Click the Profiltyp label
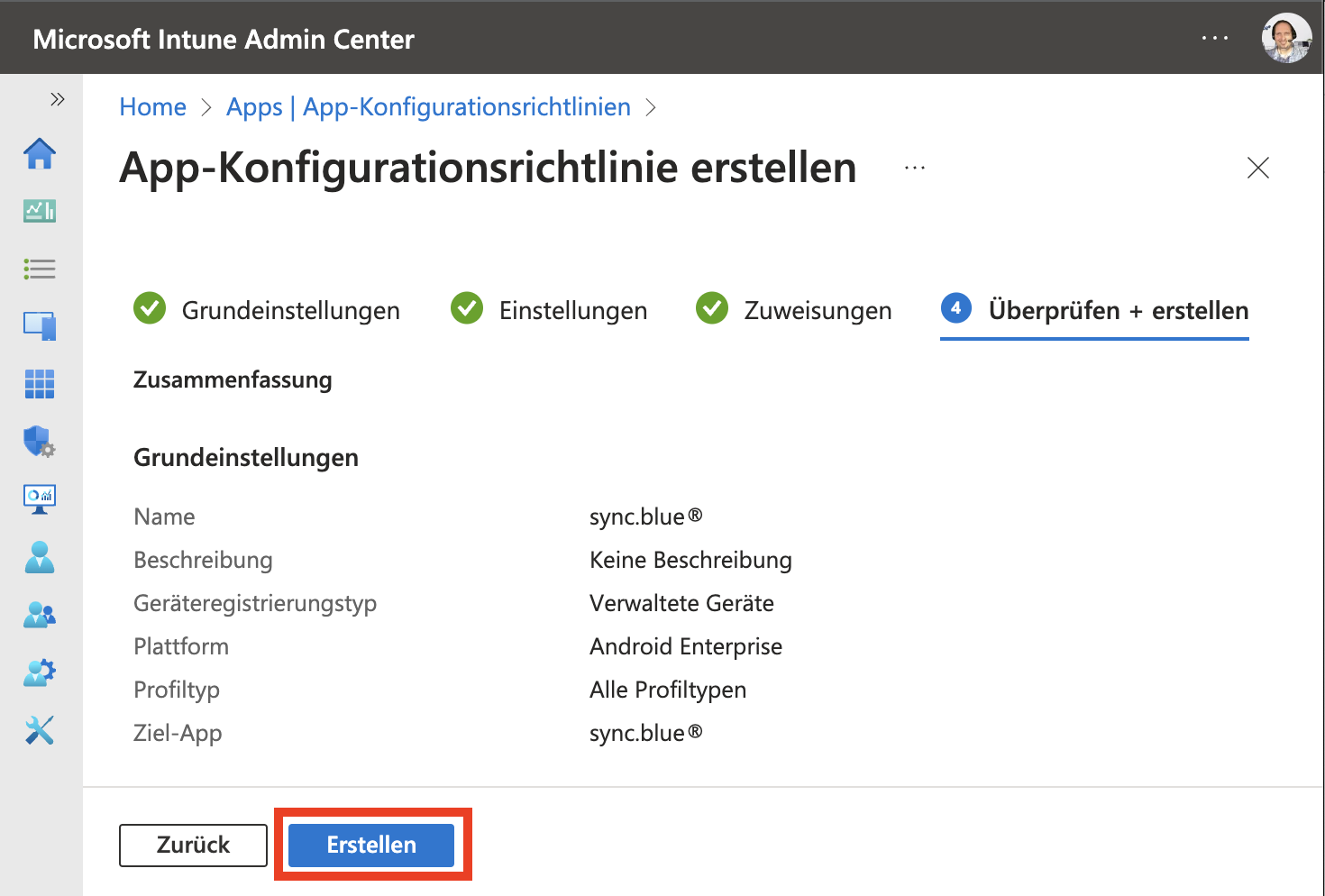The height and width of the screenshot is (896, 1325). point(177,690)
